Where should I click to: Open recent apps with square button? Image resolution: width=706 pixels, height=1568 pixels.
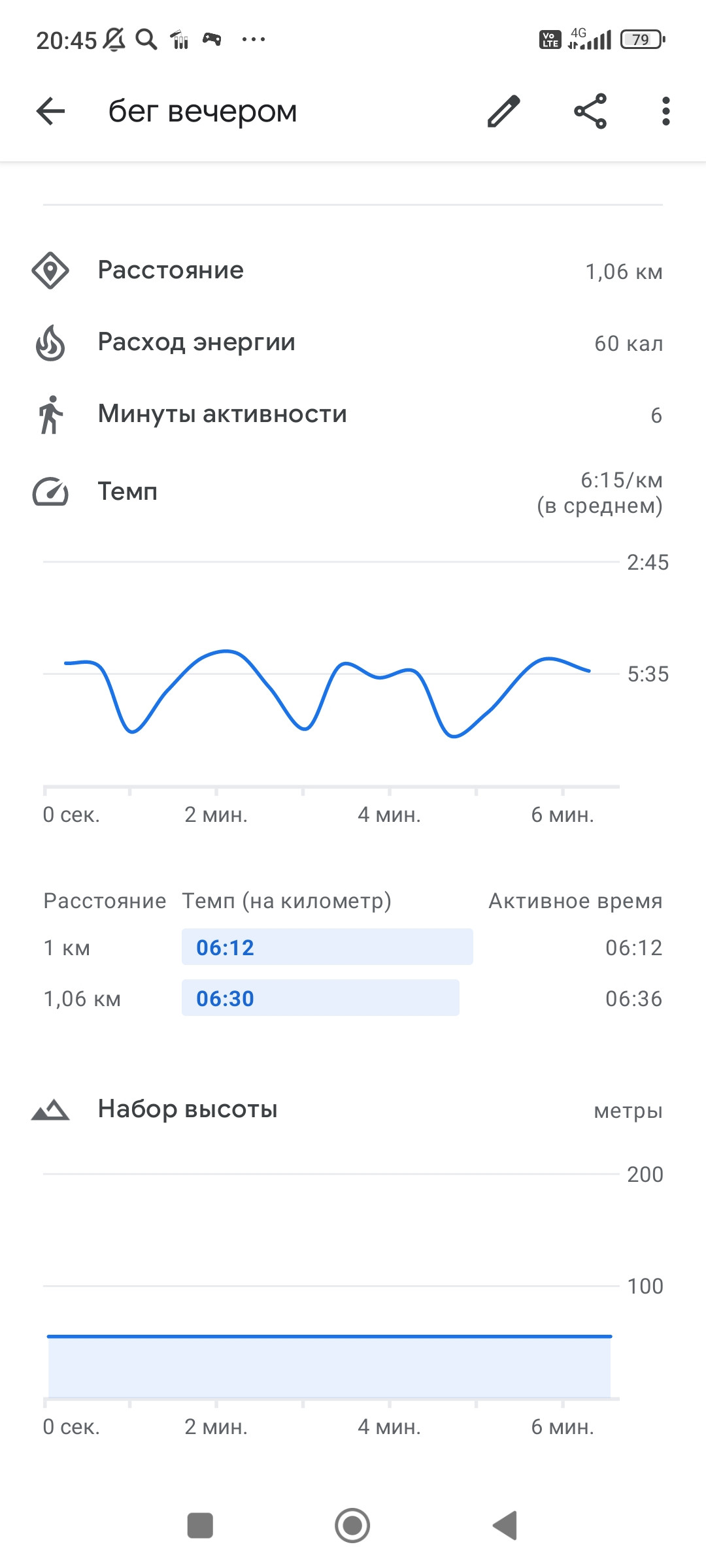tap(200, 1526)
